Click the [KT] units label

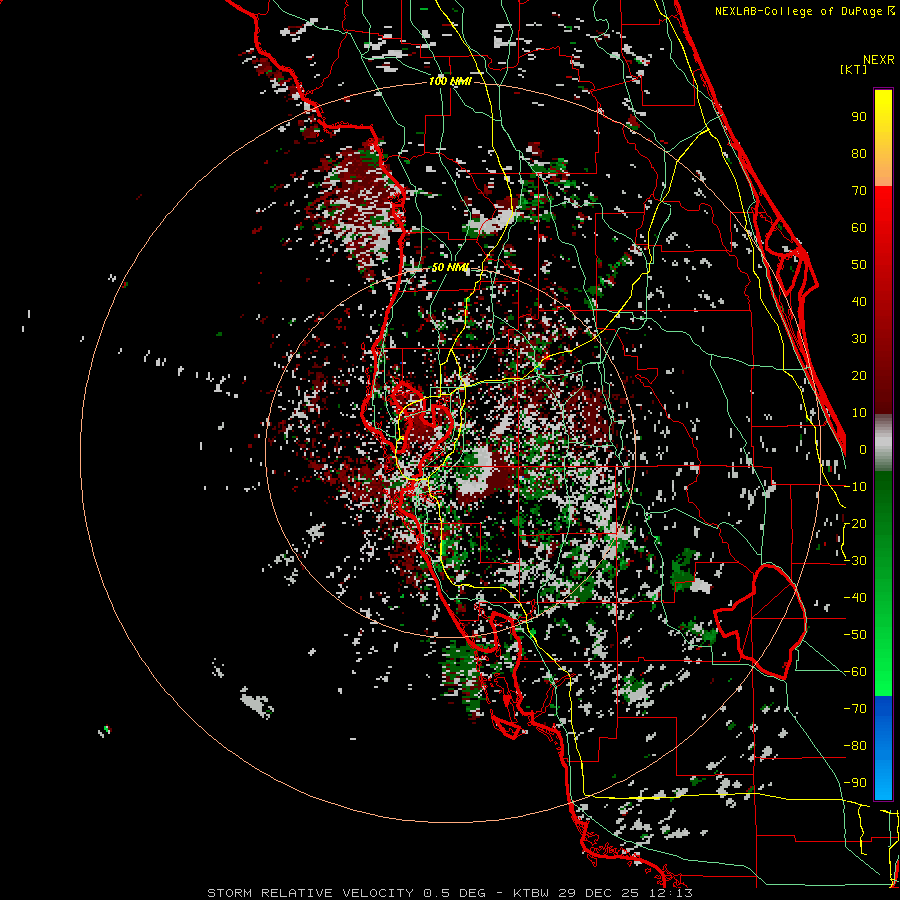point(853,69)
